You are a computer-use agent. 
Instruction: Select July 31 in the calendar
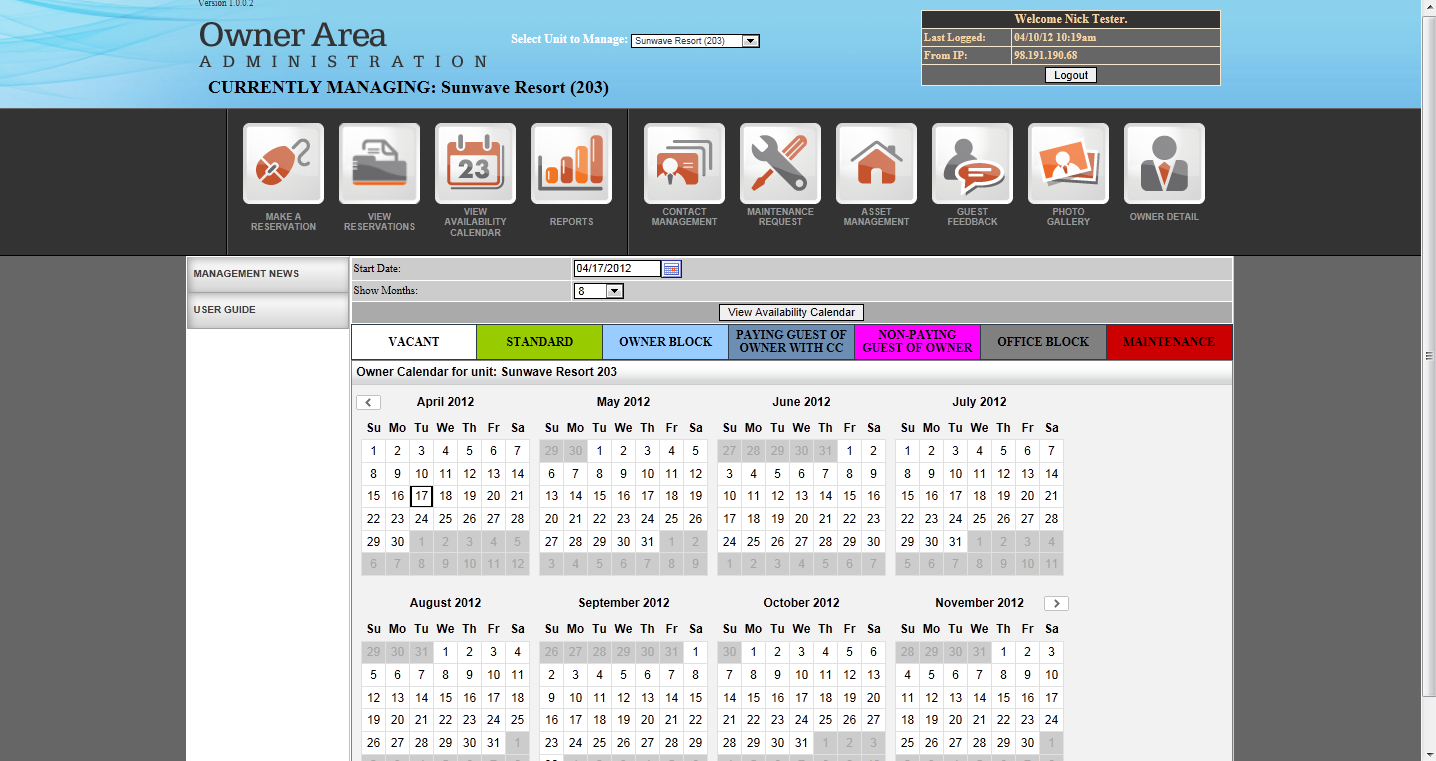956,542
